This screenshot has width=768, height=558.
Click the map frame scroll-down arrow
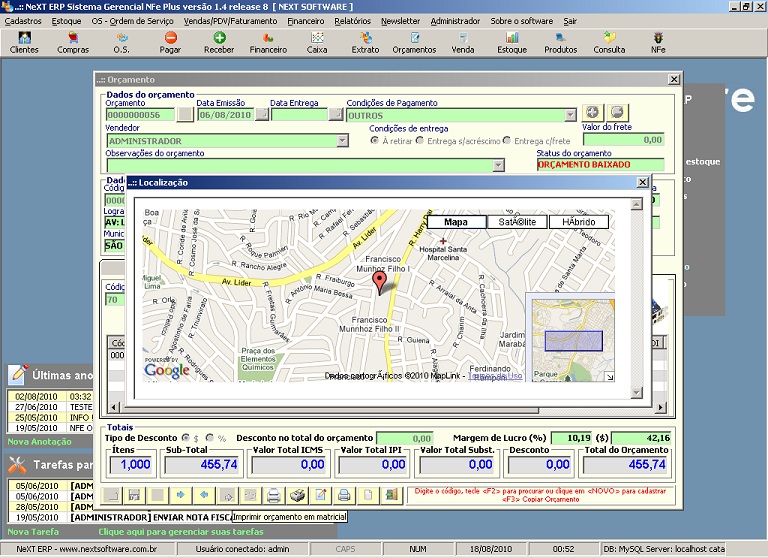[636, 392]
